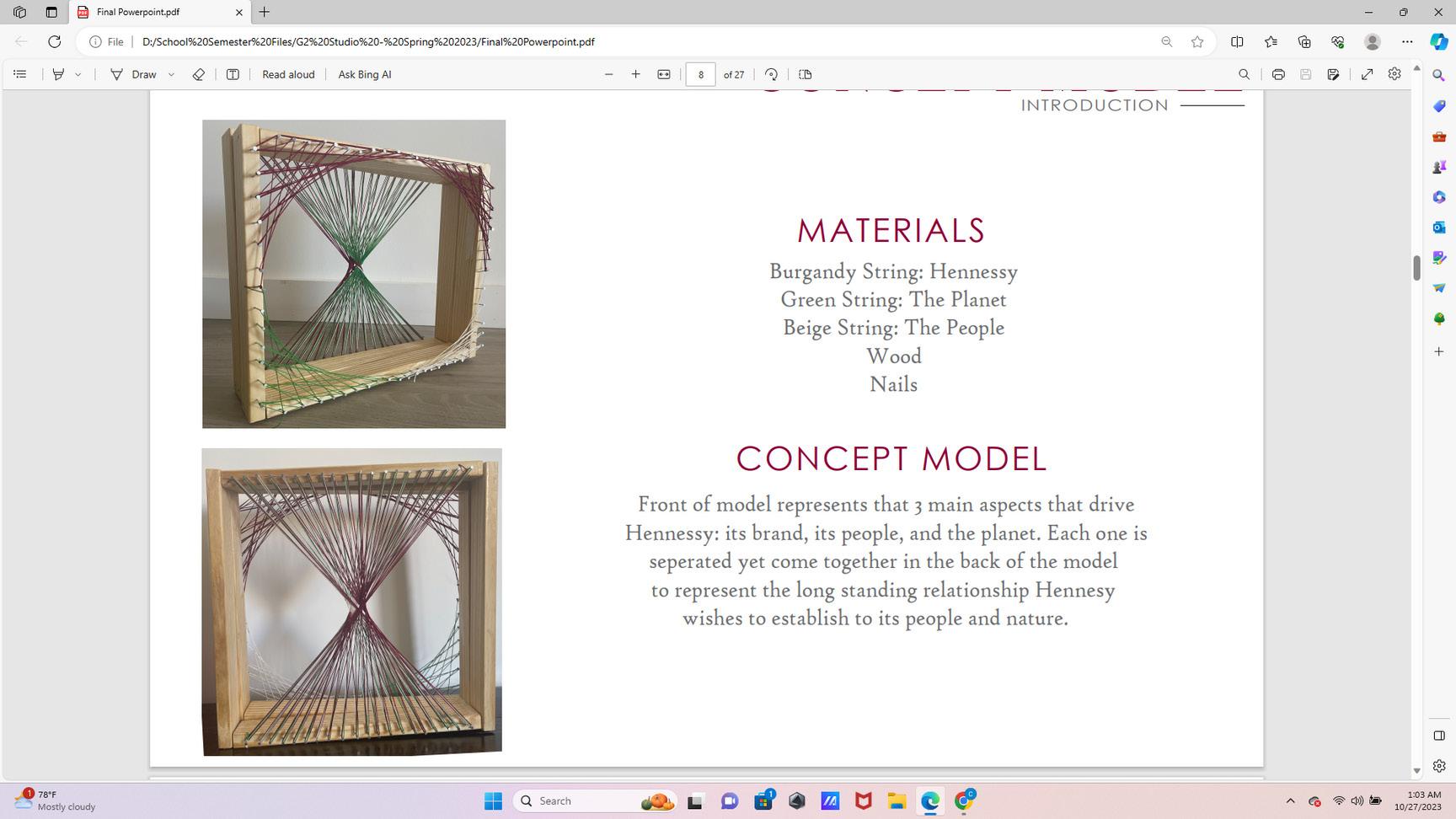Viewport: 1456px width, 819px height.
Task: Start Read aloud for this PDF
Action: [288, 74]
